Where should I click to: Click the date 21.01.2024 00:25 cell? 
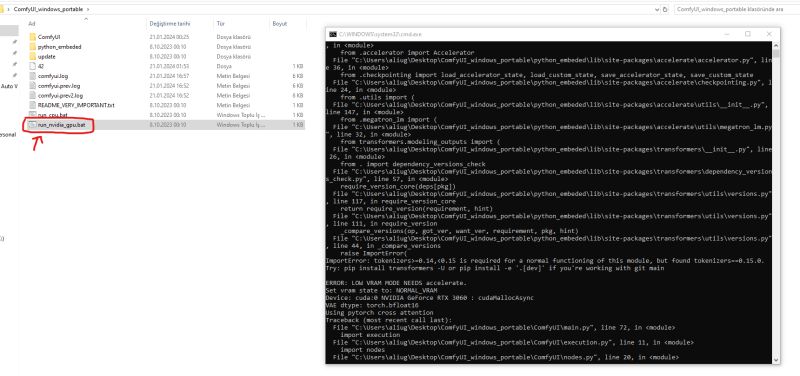(x=169, y=37)
